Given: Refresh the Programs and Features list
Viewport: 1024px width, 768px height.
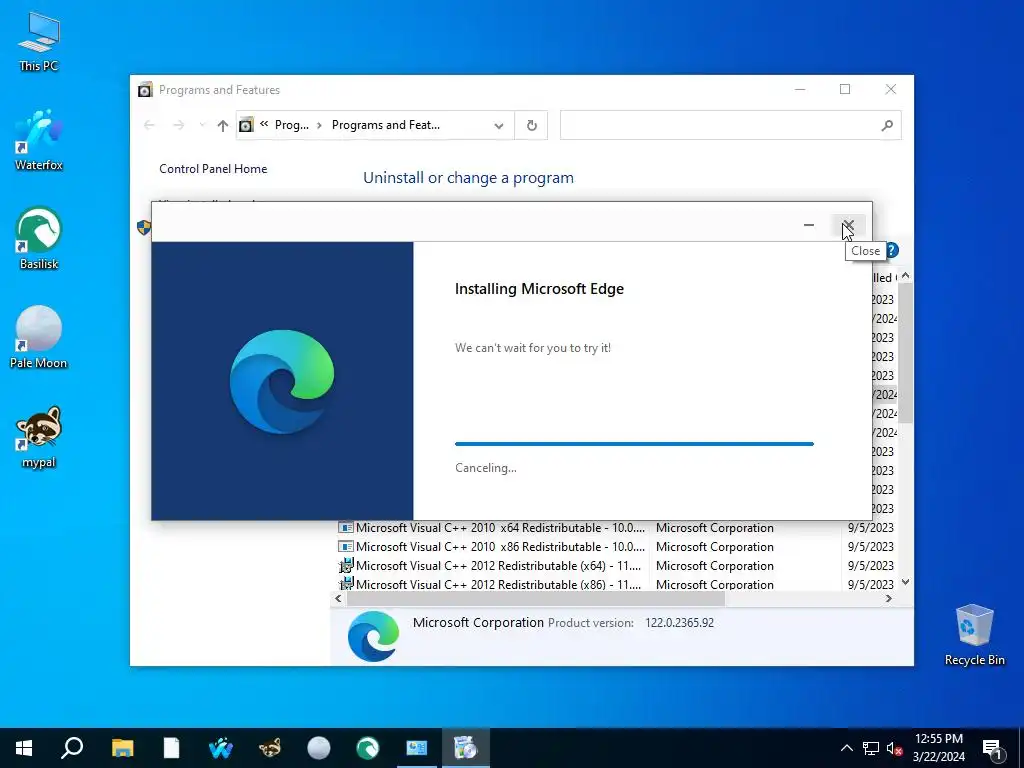Looking at the screenshot, I should [x=532, y=125].
